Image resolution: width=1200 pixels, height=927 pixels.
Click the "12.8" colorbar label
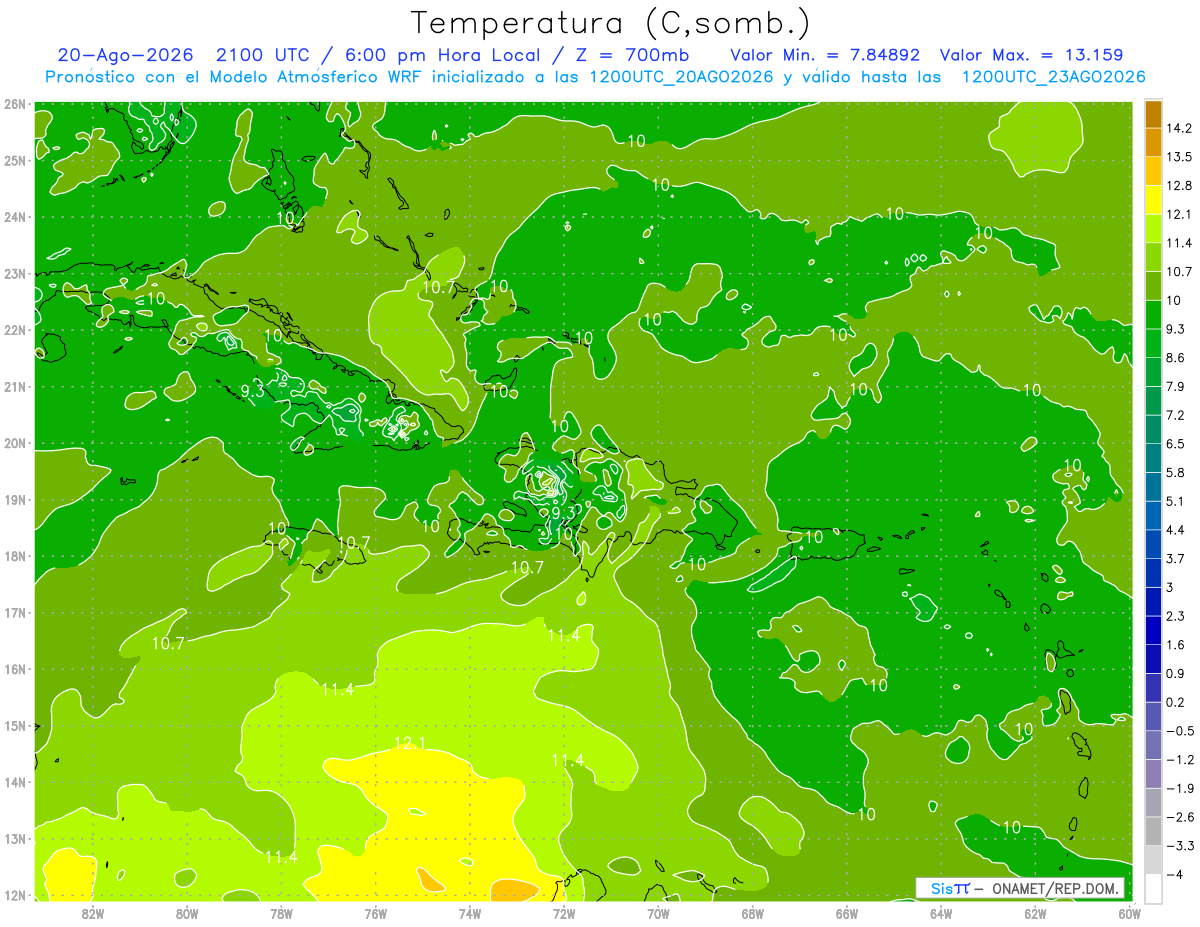pos(1179,186)
